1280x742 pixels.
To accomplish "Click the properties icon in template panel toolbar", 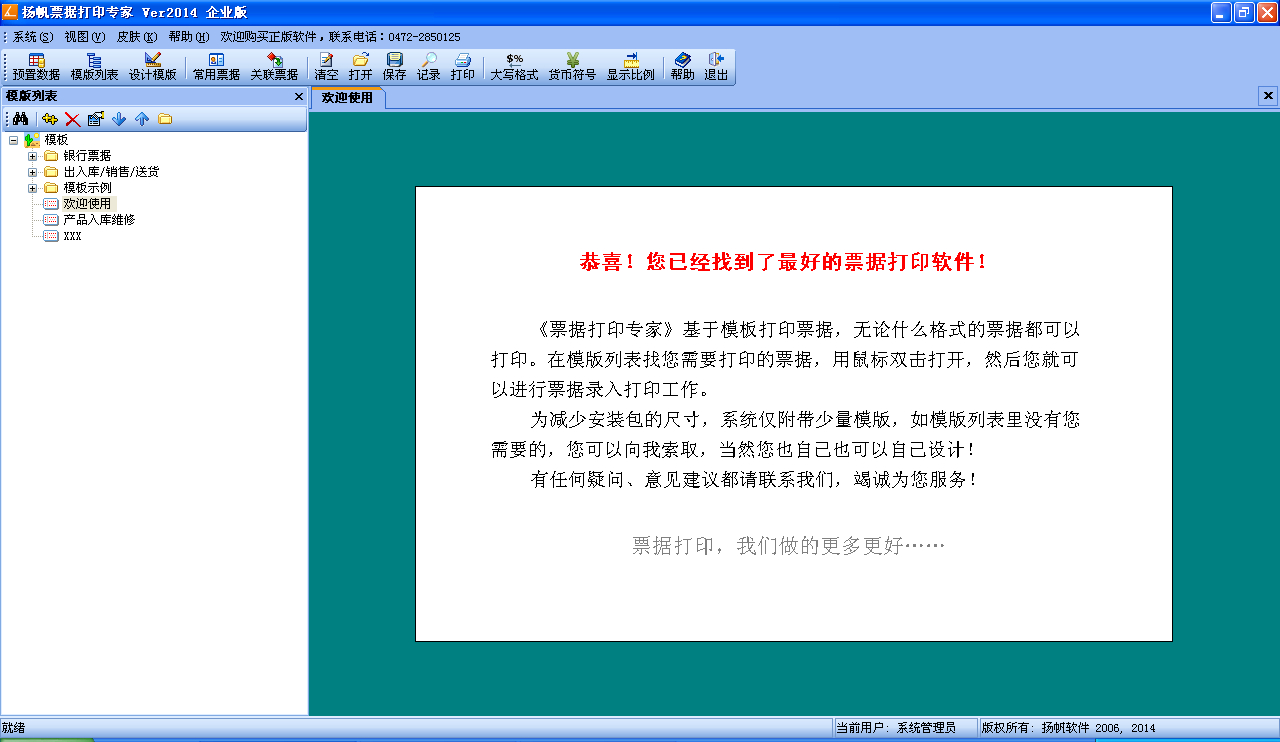I will pyautogui.click(x=96, y=119).
